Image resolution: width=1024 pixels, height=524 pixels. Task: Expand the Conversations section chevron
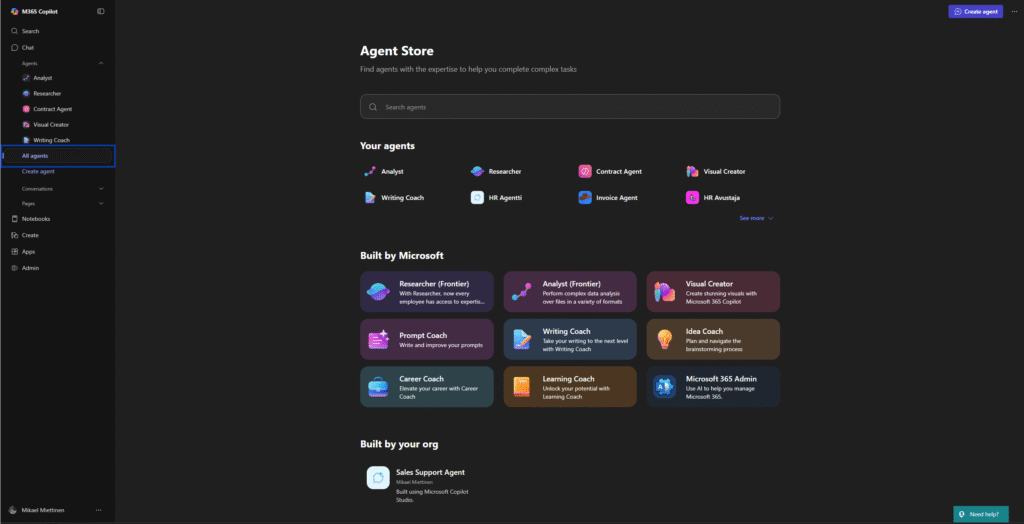[101, 188]
